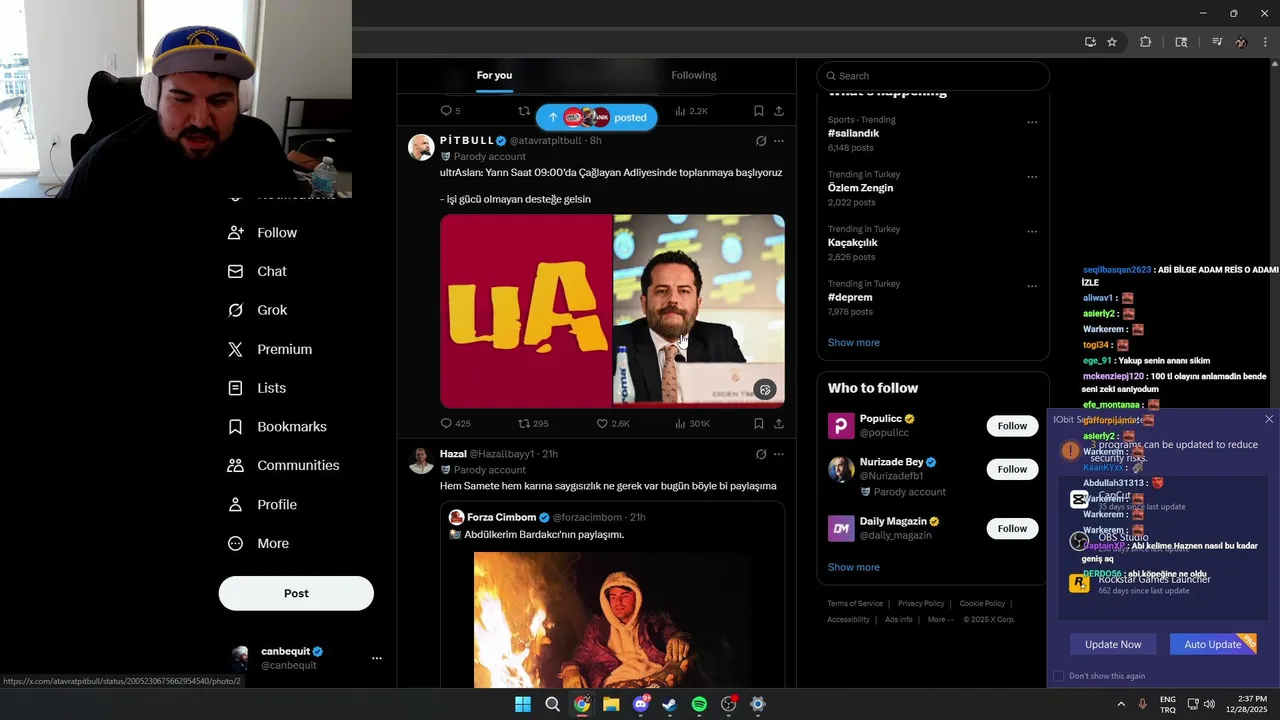Open the Chrome three-dot menu
Screen dimensions: 1280x720
(x=1265, y=42)
